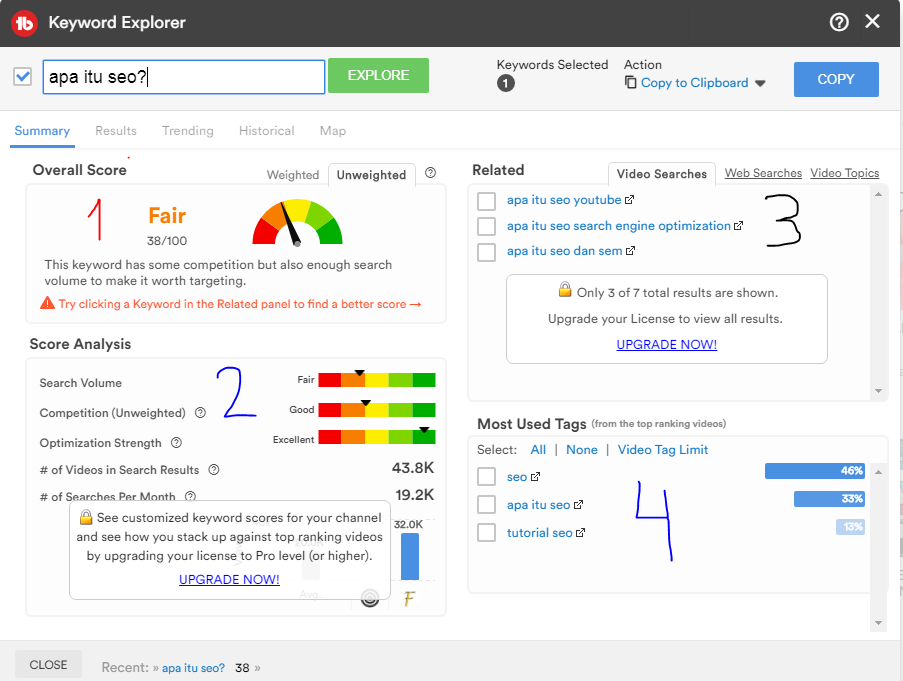Click the Video Tag Limit link

point(663,450)
